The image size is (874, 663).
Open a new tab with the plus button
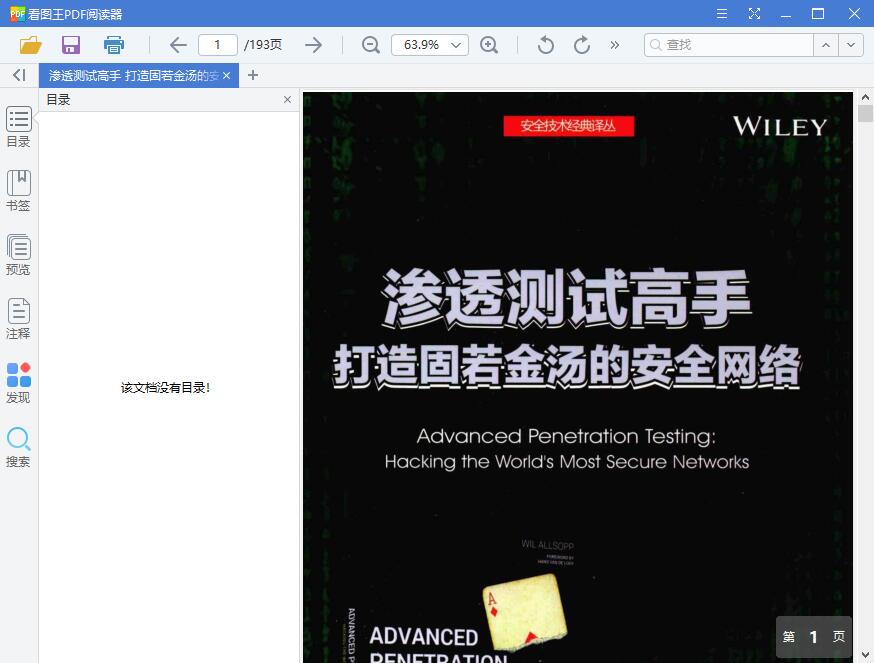[253, 75]
